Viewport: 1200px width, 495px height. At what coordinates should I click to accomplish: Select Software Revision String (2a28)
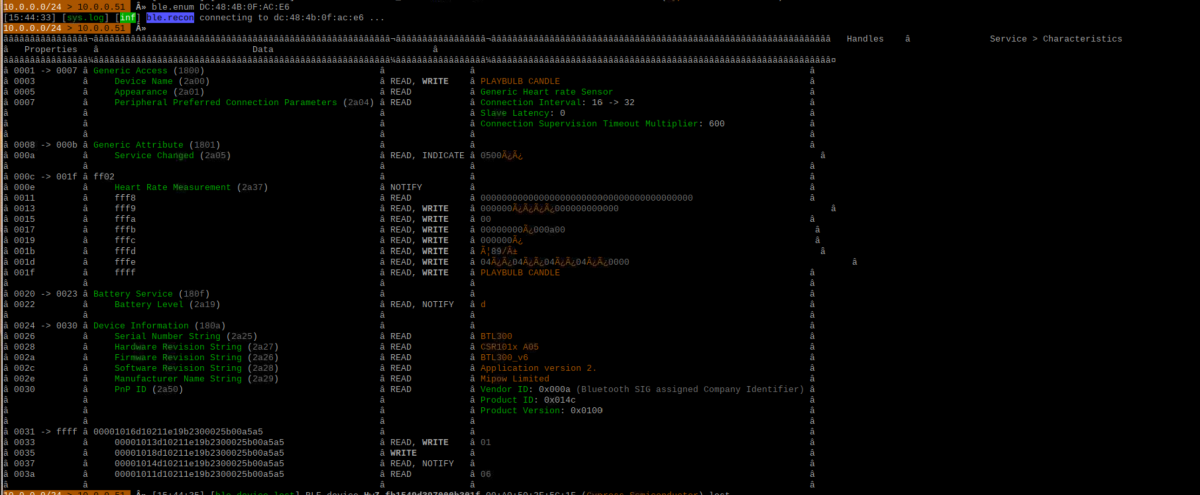tap(197, 368)
